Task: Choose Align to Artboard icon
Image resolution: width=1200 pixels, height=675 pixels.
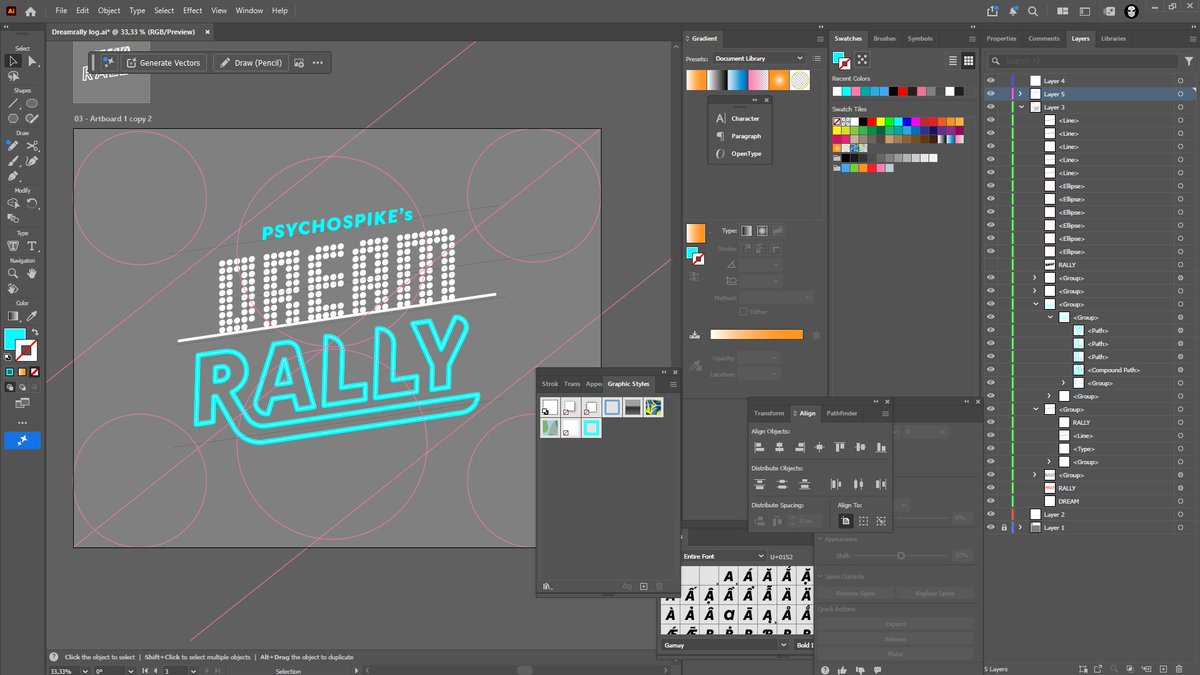Action: tap(846, 521)
